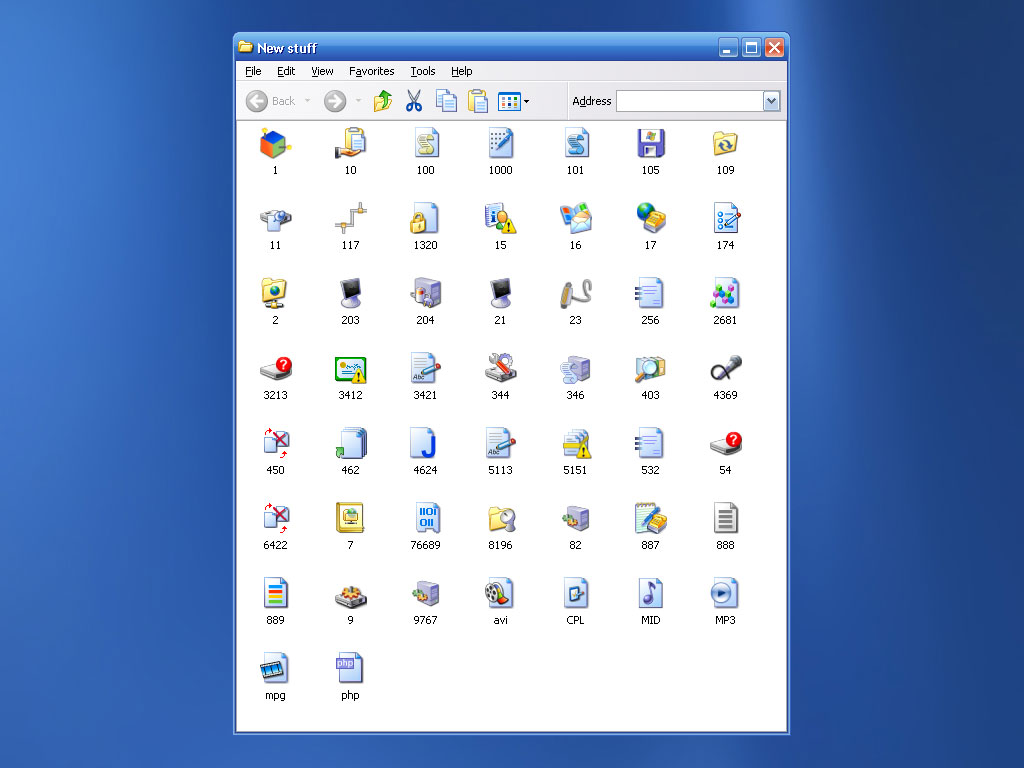Minimize the New stuff window
The height and width of the screenshot is (768, 1024).
tap(728, 48)
